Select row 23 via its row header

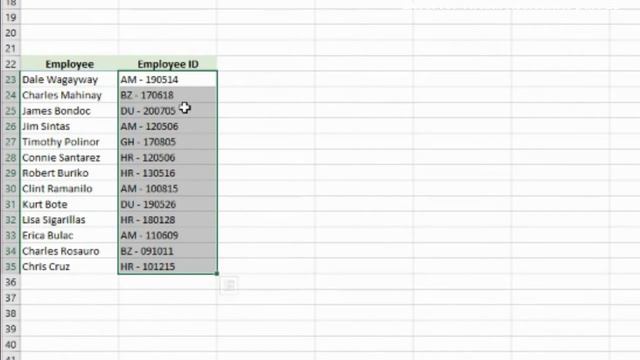point(11,79)
